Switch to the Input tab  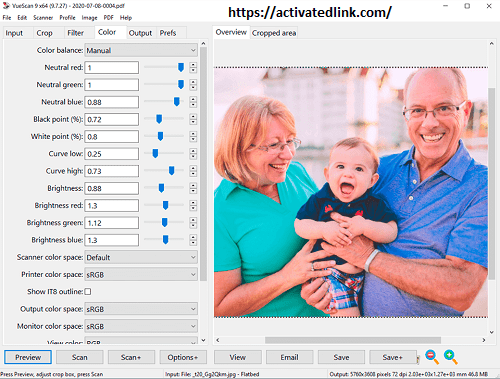(x=14, y=33)
